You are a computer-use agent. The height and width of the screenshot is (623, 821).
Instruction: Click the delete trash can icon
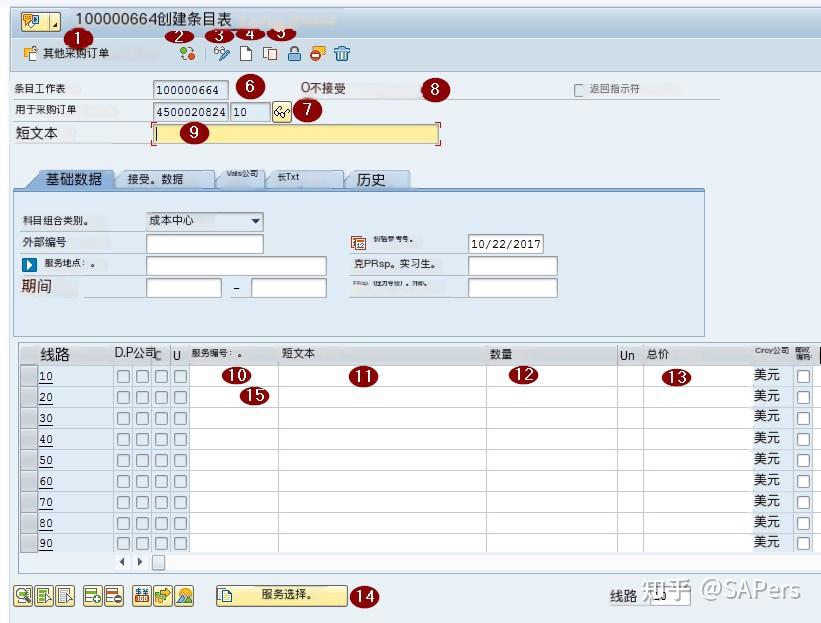click(x=341, y=53)
